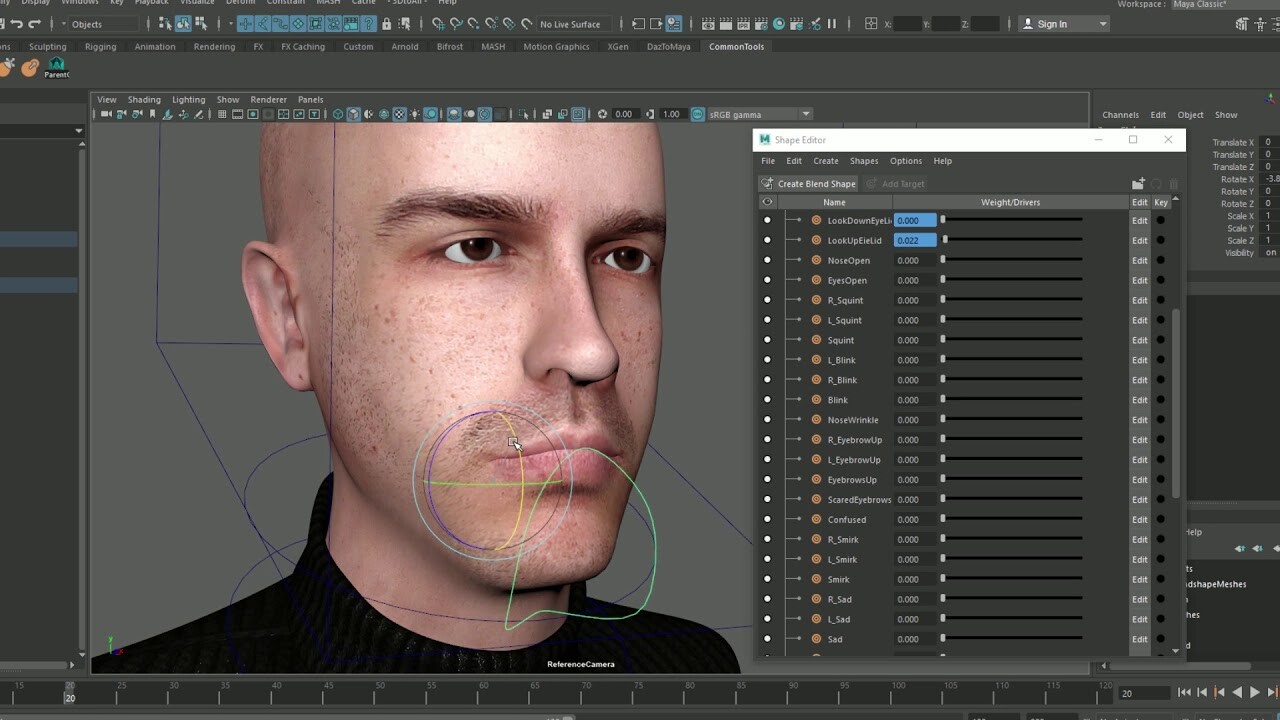Toggle the eye column header in Shape Editor

767,202
